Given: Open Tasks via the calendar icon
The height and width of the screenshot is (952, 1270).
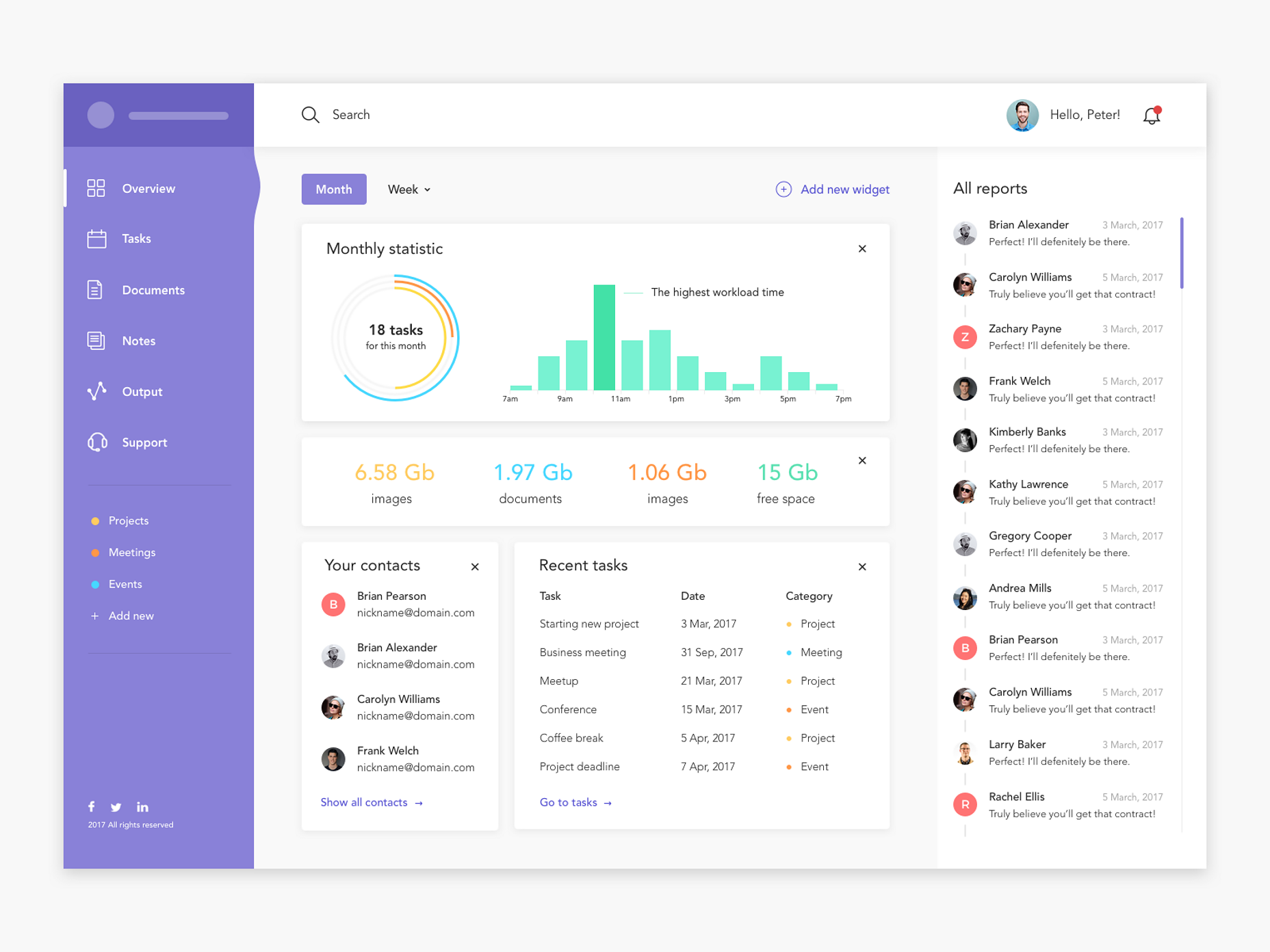Looking at the screenshot, I should pos(96,239).
